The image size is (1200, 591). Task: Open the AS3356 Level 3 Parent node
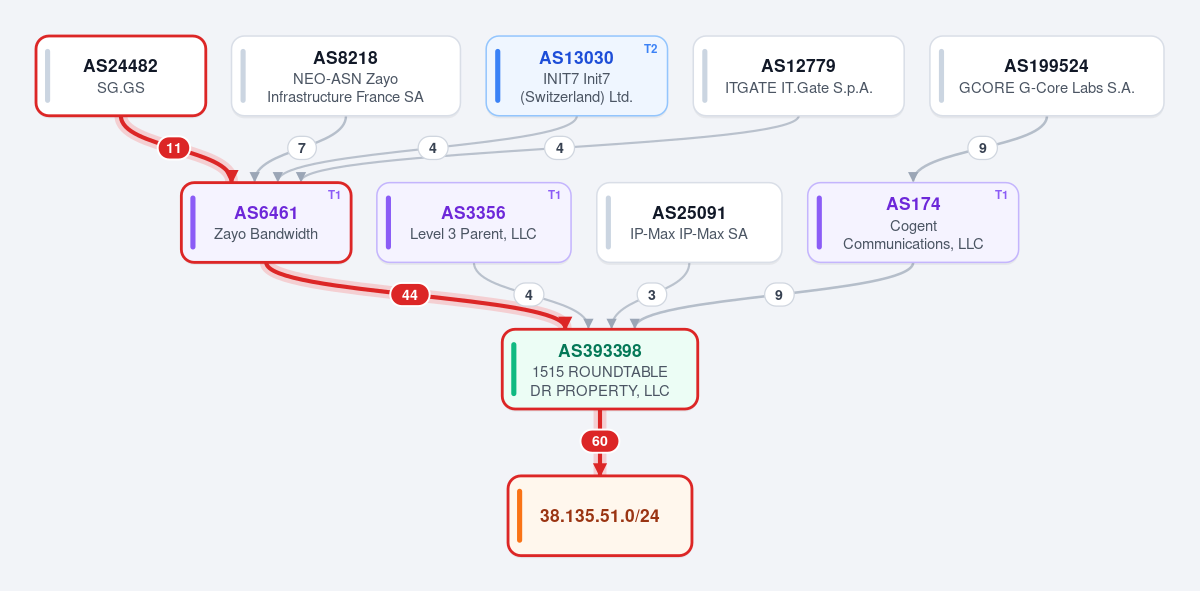point(473,222)
